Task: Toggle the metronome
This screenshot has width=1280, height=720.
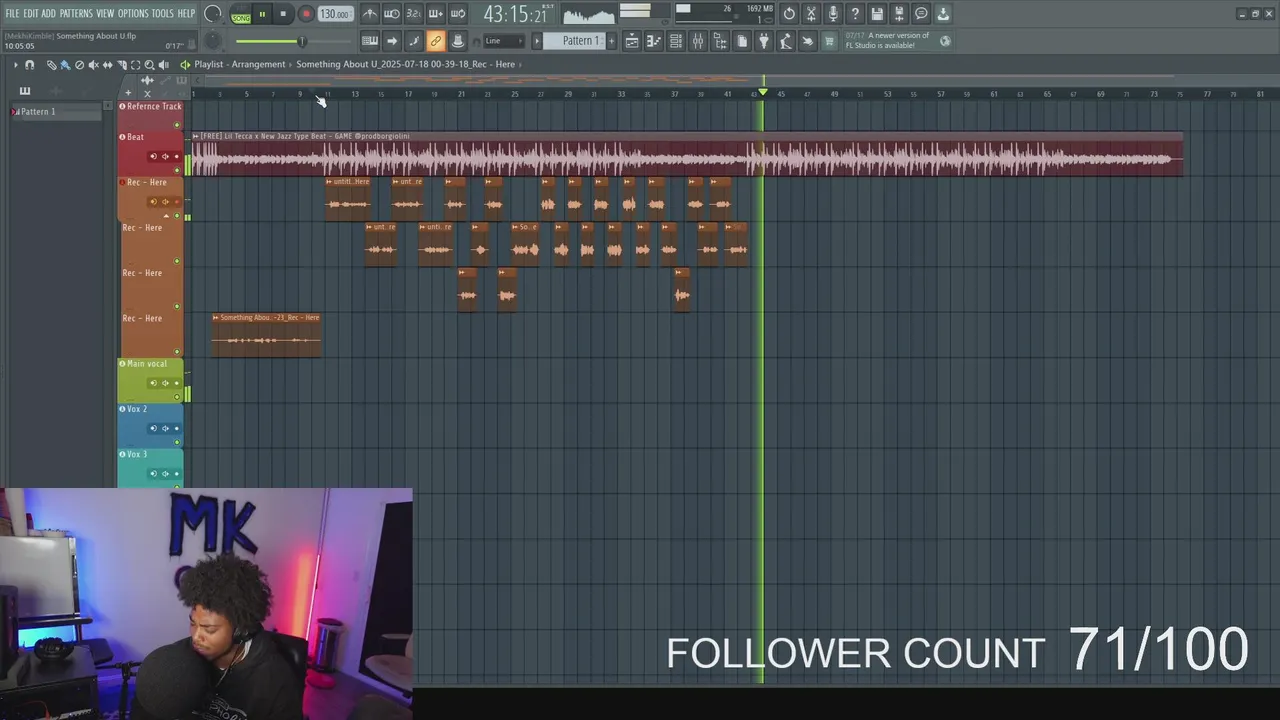Action: click(x=370, y=14)
